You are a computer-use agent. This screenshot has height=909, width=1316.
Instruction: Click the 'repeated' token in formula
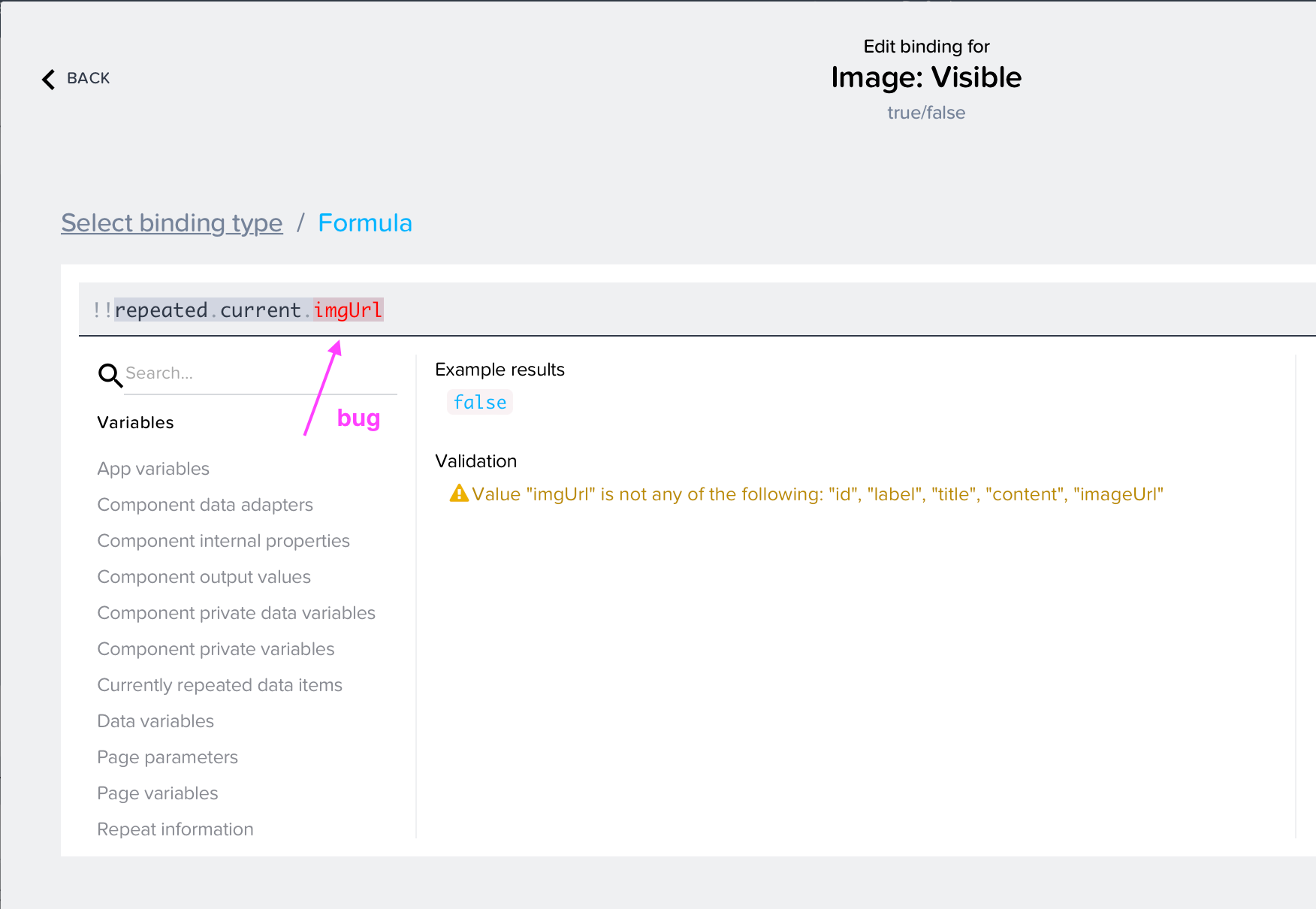coord(161,310)
